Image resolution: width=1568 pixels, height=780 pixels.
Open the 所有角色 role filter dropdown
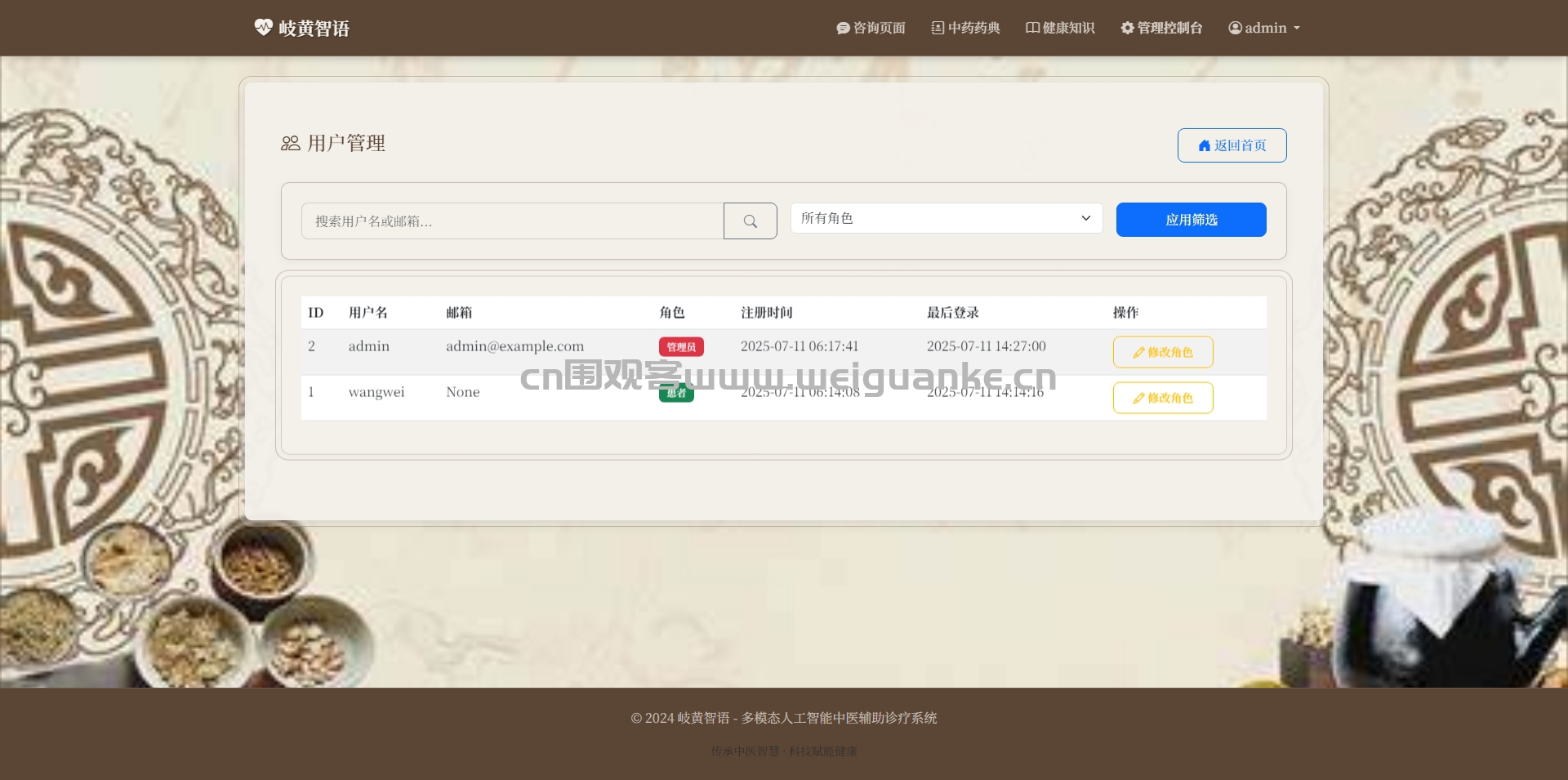[x=947, y=218]
